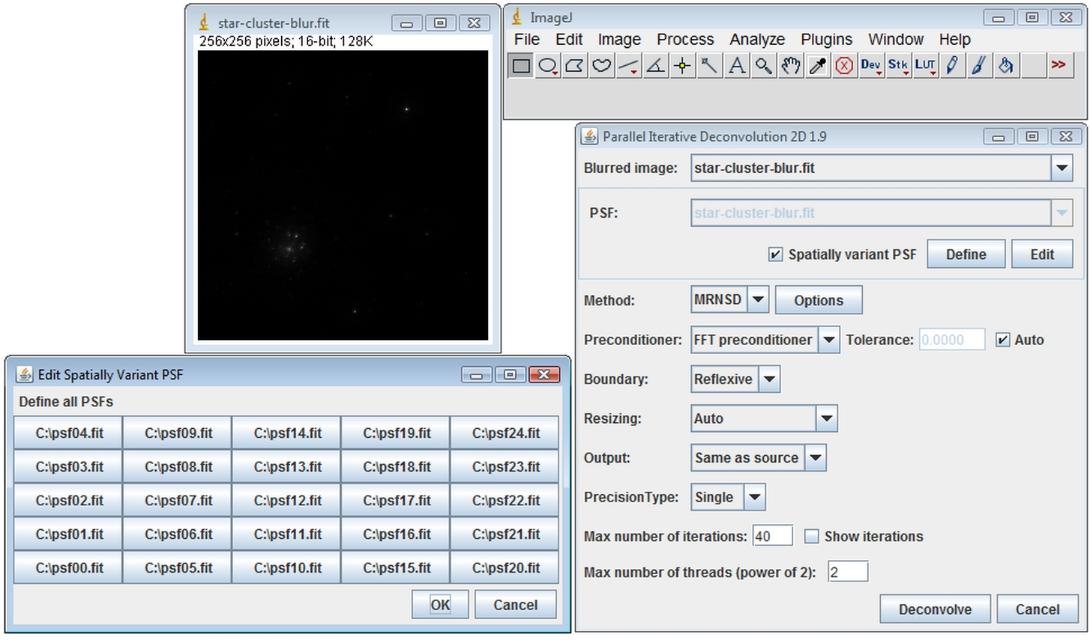Image resolution: width=1090 pixels, height=641 pixels.
Task: Click the C:\psf12.fit button
Action: click(286, 501)
